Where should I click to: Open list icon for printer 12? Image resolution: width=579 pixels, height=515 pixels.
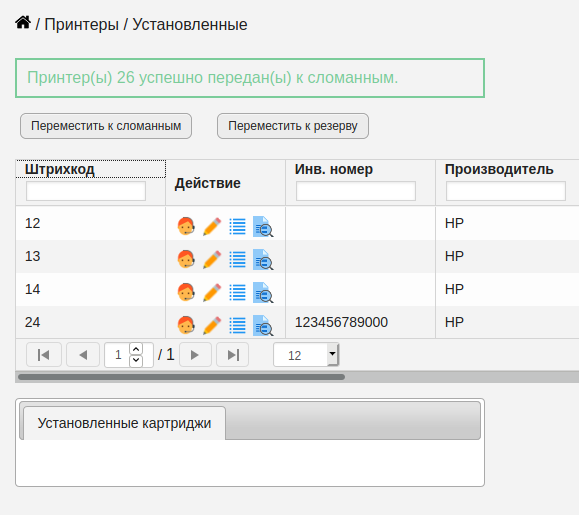(237, 226)
